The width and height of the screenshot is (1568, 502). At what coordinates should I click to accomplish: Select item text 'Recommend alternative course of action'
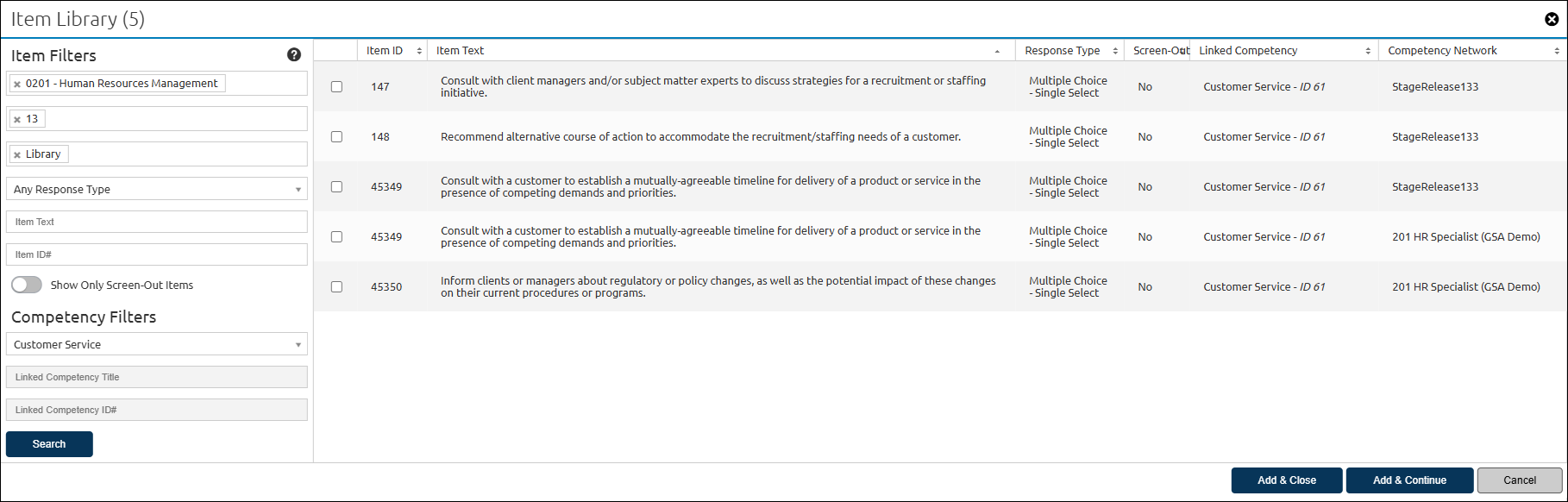[x=700, y=136]
